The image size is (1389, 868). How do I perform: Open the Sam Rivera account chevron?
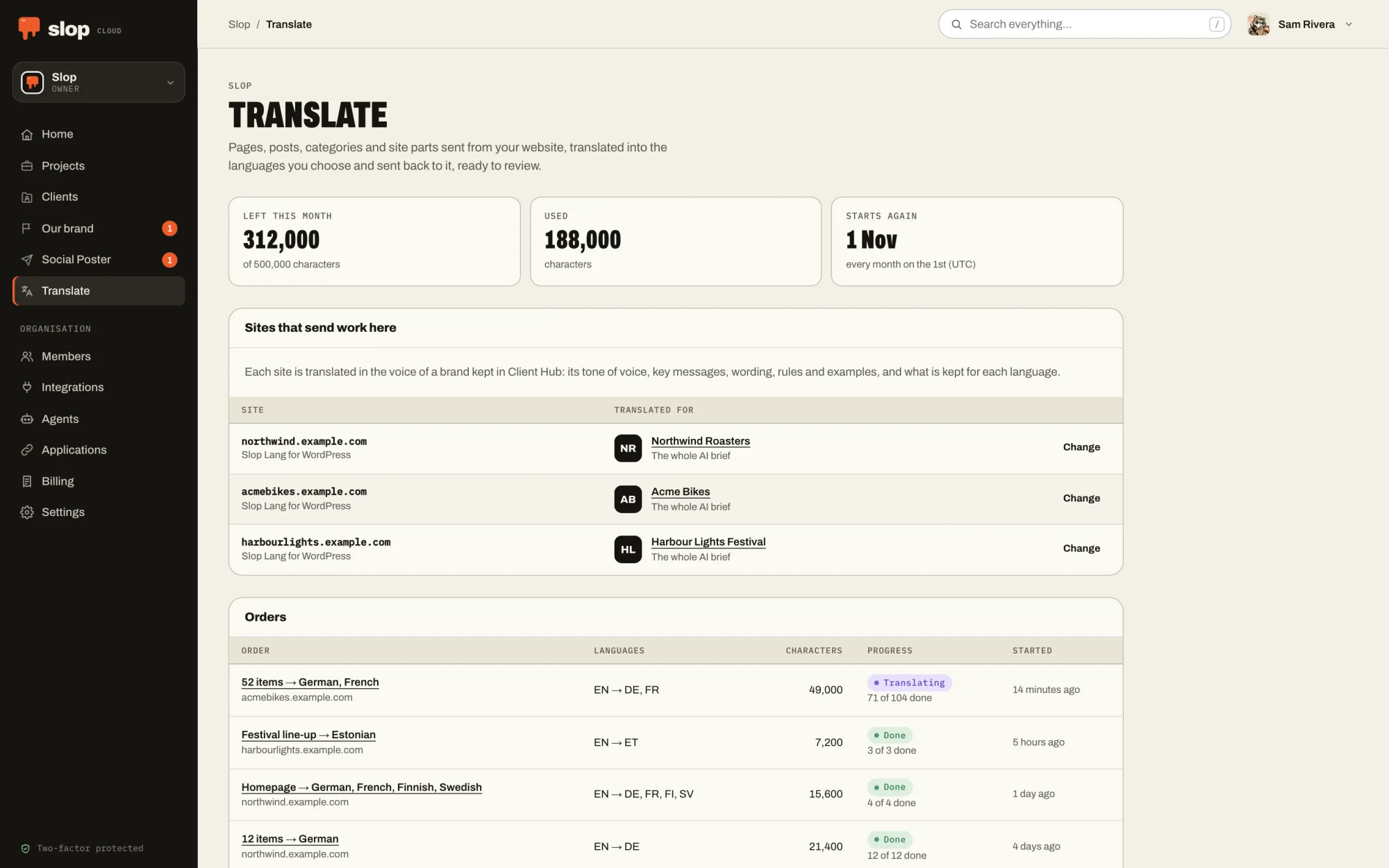1349,24
